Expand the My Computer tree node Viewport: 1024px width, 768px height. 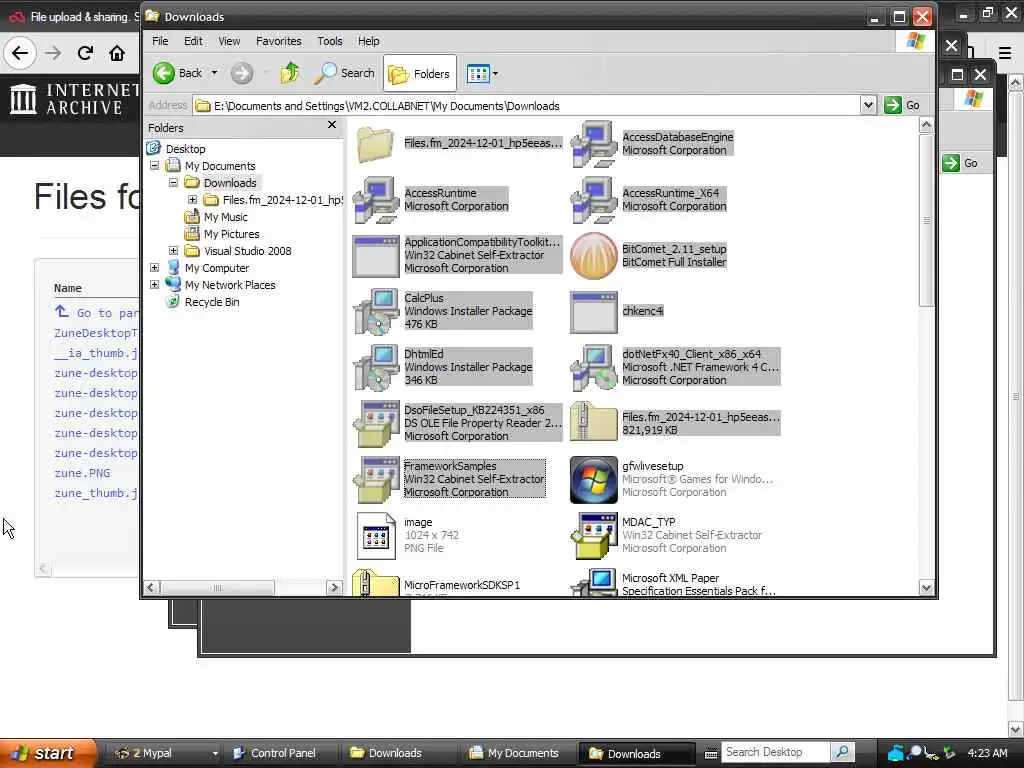click(x=155, y=268)
